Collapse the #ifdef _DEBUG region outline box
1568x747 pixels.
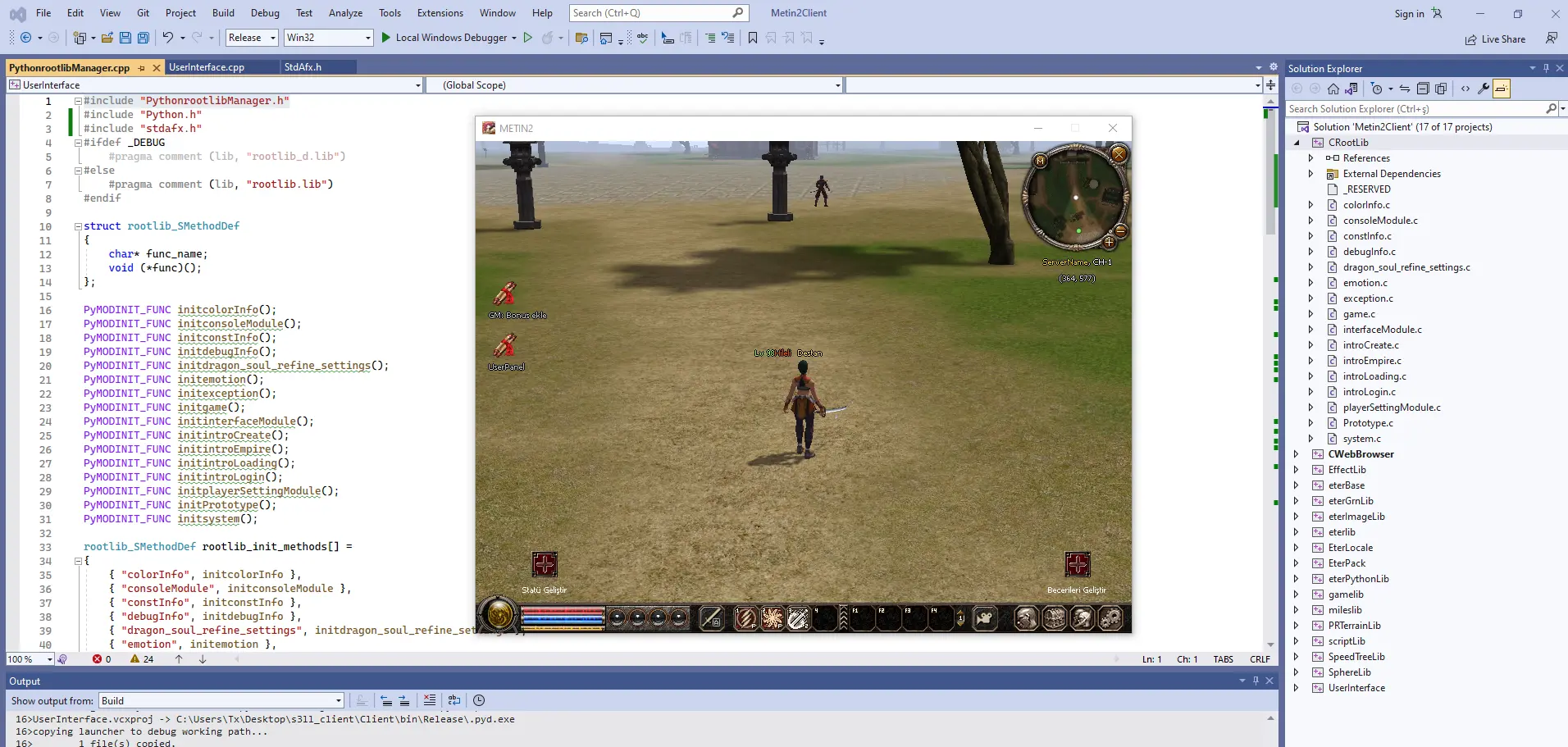point(78,143)
